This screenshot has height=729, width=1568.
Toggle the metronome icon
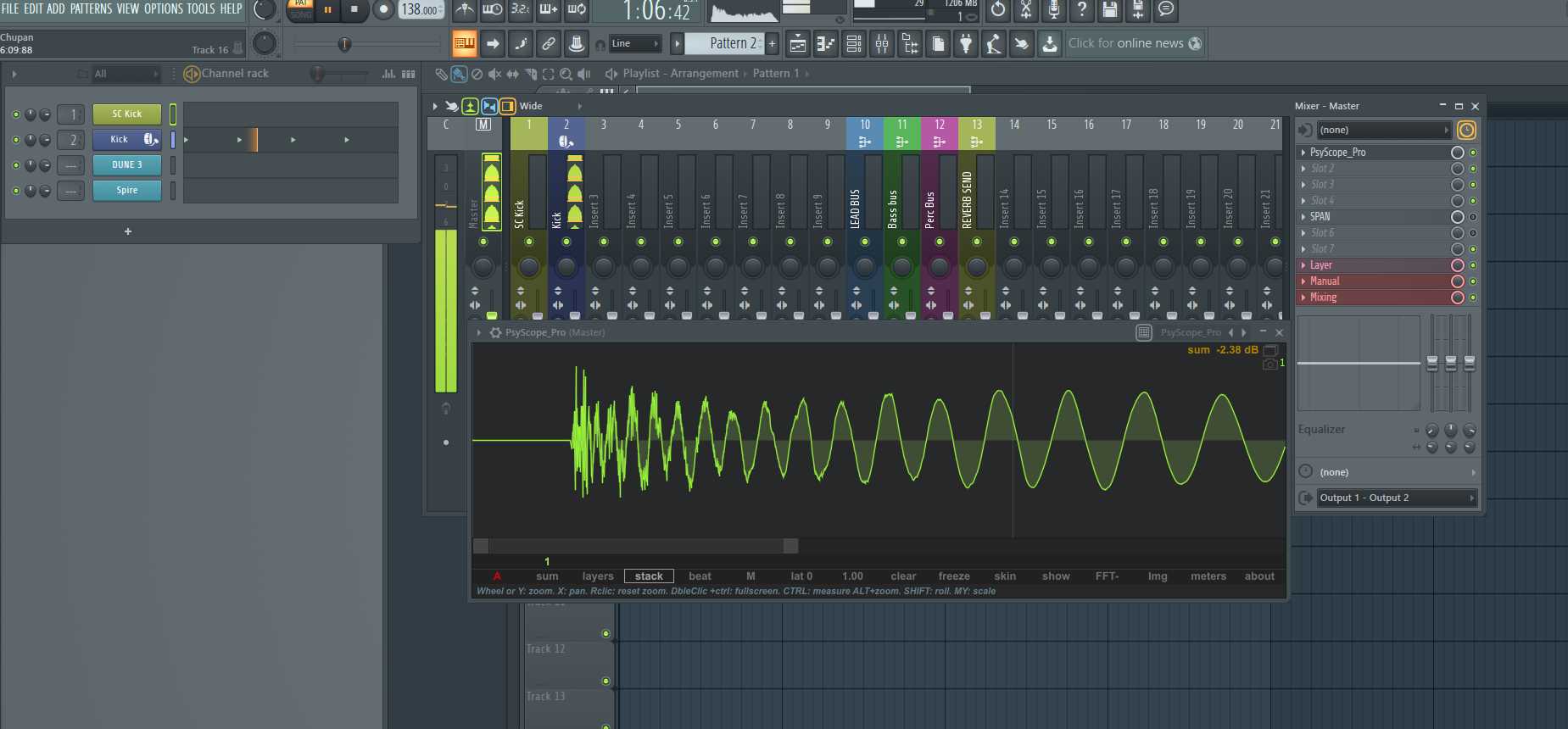coord(465,10)
